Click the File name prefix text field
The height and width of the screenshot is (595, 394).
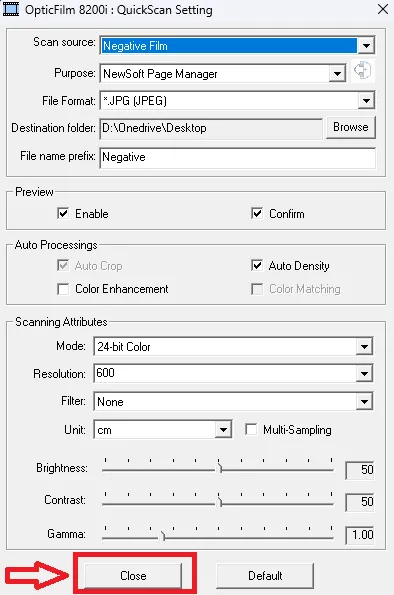point(238,157)
